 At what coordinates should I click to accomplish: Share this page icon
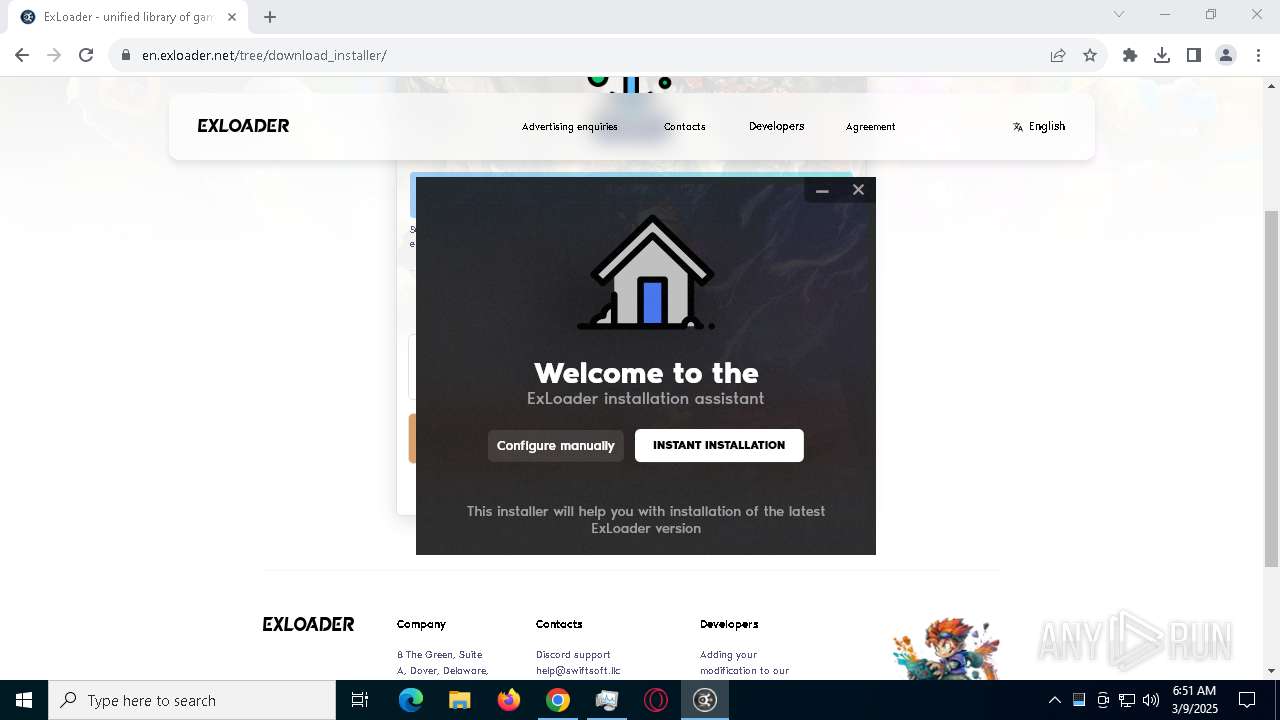(x=1058, y=56)
